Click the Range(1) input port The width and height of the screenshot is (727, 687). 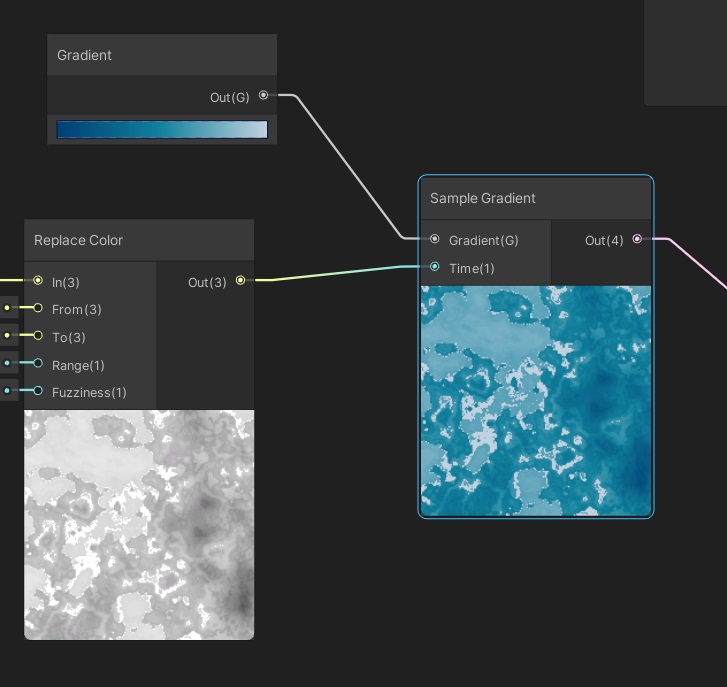pyautogui.click(x=38, y=364)
